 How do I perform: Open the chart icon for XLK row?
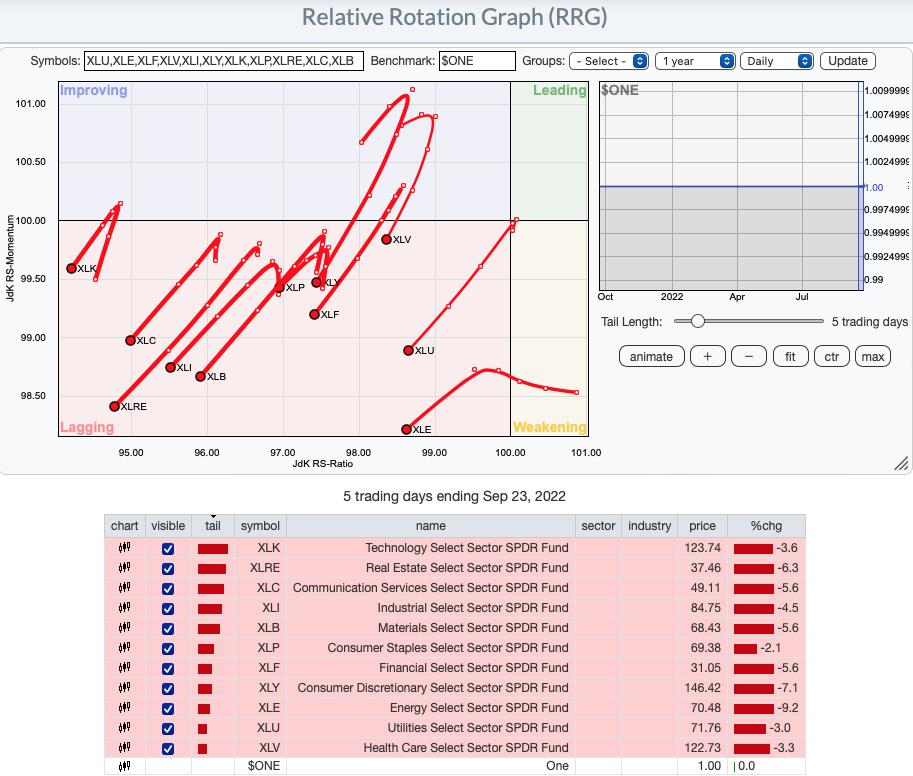124,548
